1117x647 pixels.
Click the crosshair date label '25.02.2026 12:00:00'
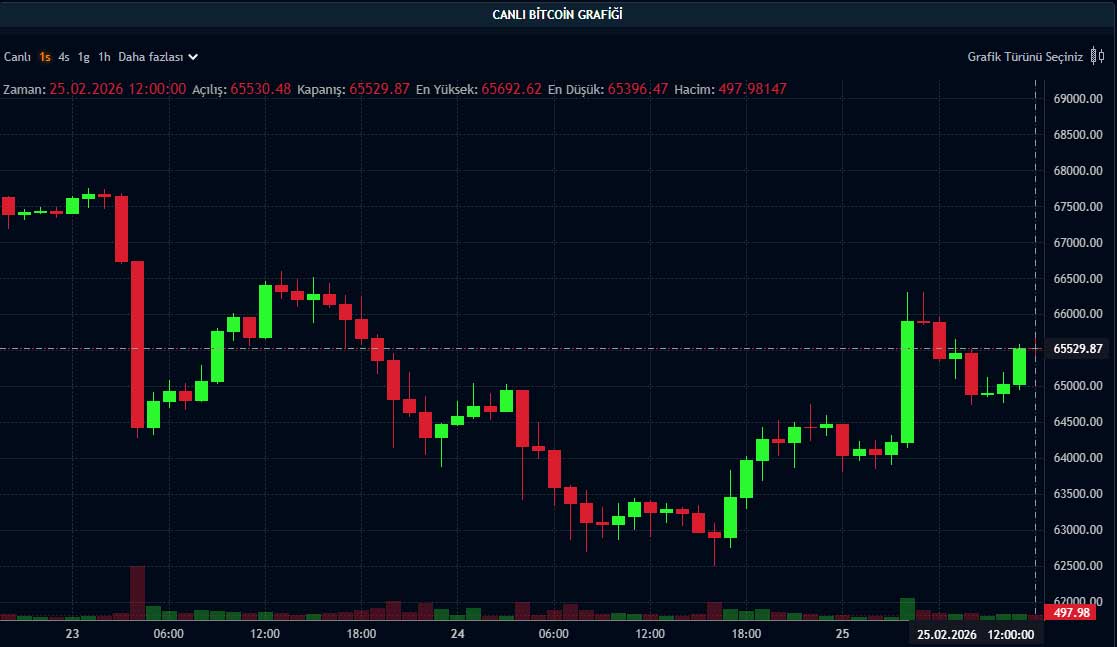[974, 634]
